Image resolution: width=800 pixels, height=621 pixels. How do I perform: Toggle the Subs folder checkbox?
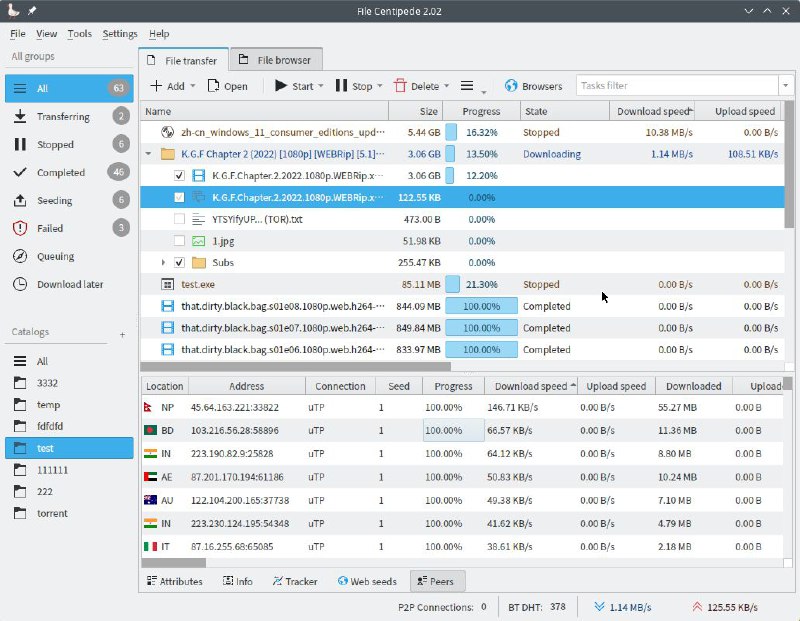pos(179,263)
